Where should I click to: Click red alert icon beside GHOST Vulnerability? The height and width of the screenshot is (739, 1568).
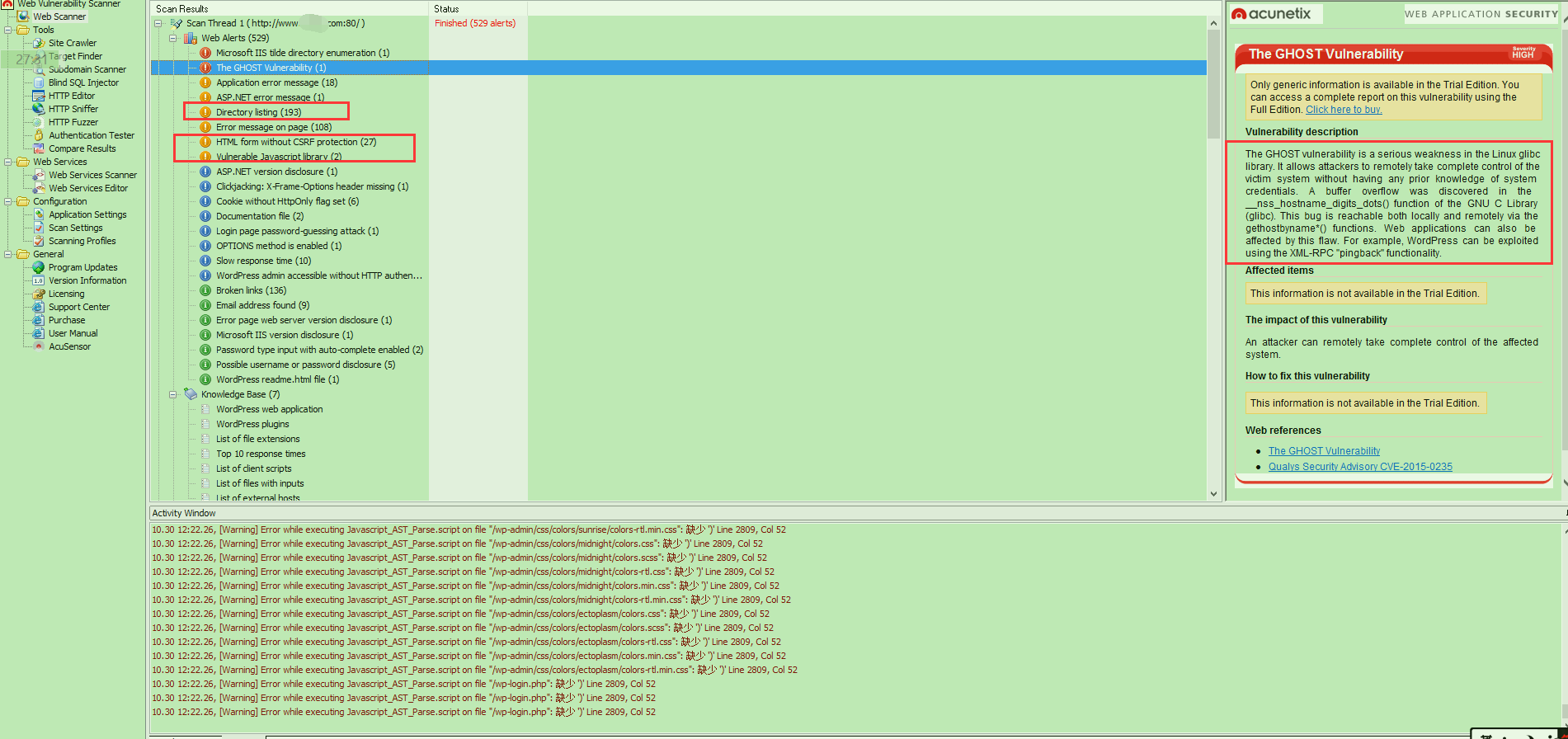click(205, 68)
